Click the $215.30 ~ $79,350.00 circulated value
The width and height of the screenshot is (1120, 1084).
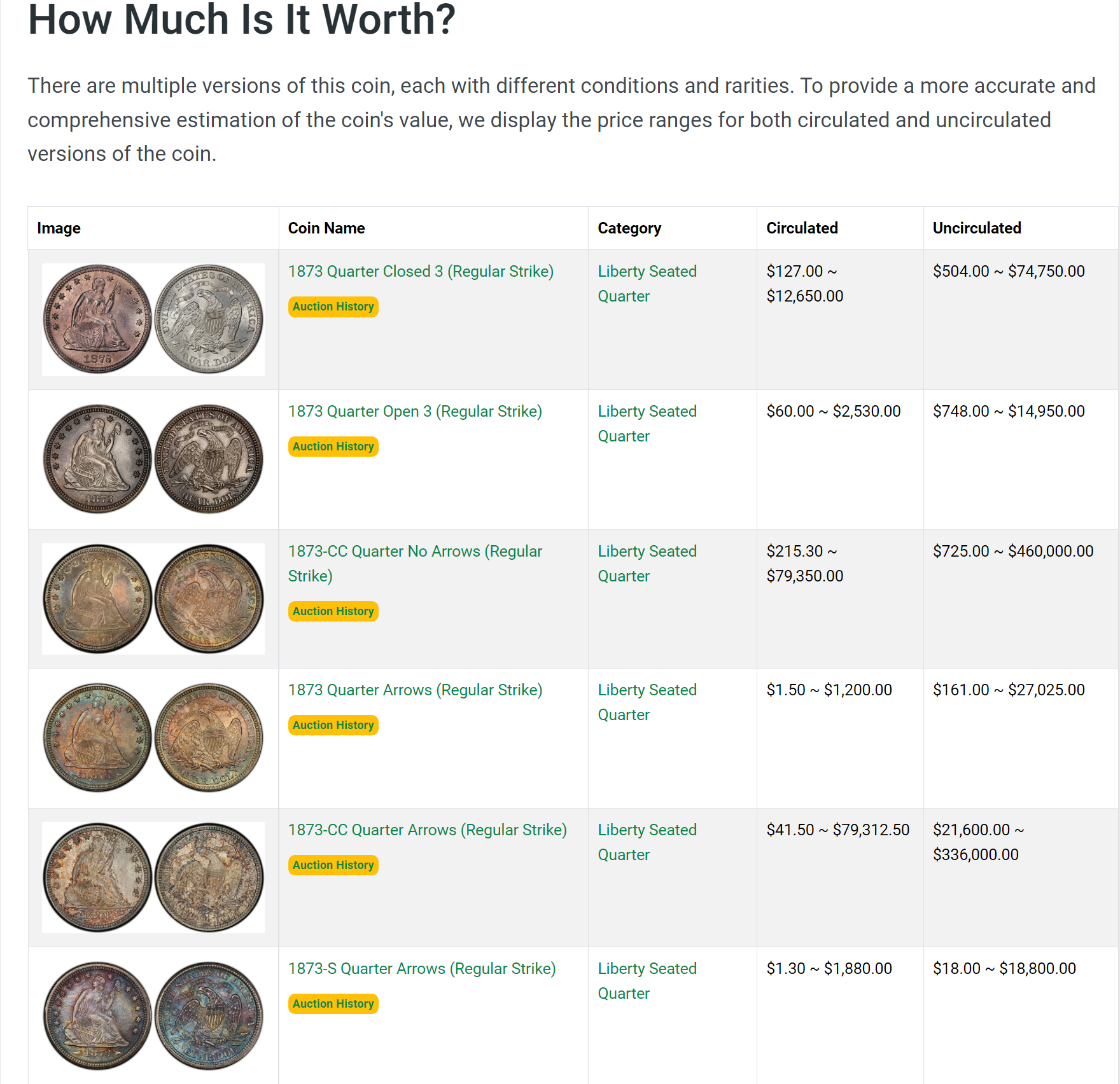(x=805, y=564)
